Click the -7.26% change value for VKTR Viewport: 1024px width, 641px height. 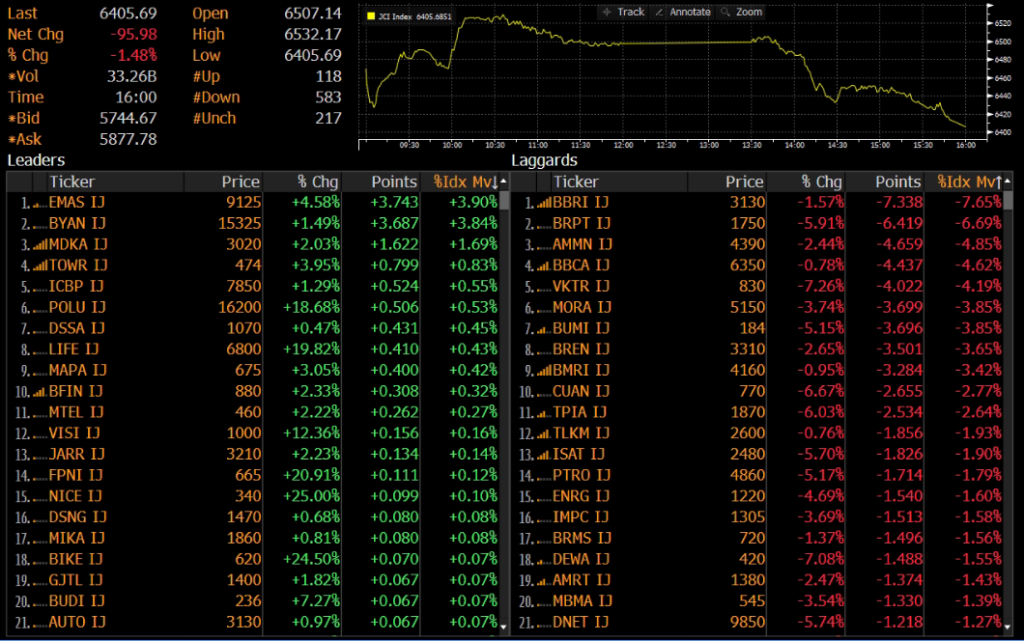click(x=820, y=286)
